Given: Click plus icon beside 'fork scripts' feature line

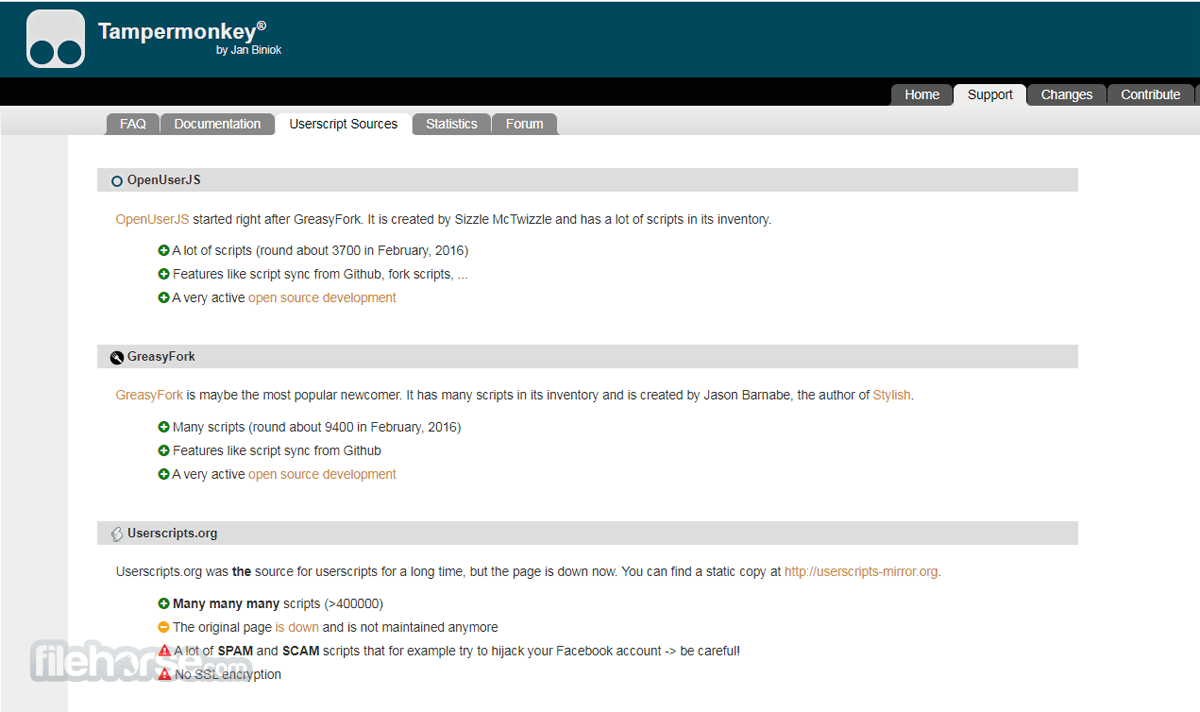Looking at the screenshot, I should (x=164, y=274).
